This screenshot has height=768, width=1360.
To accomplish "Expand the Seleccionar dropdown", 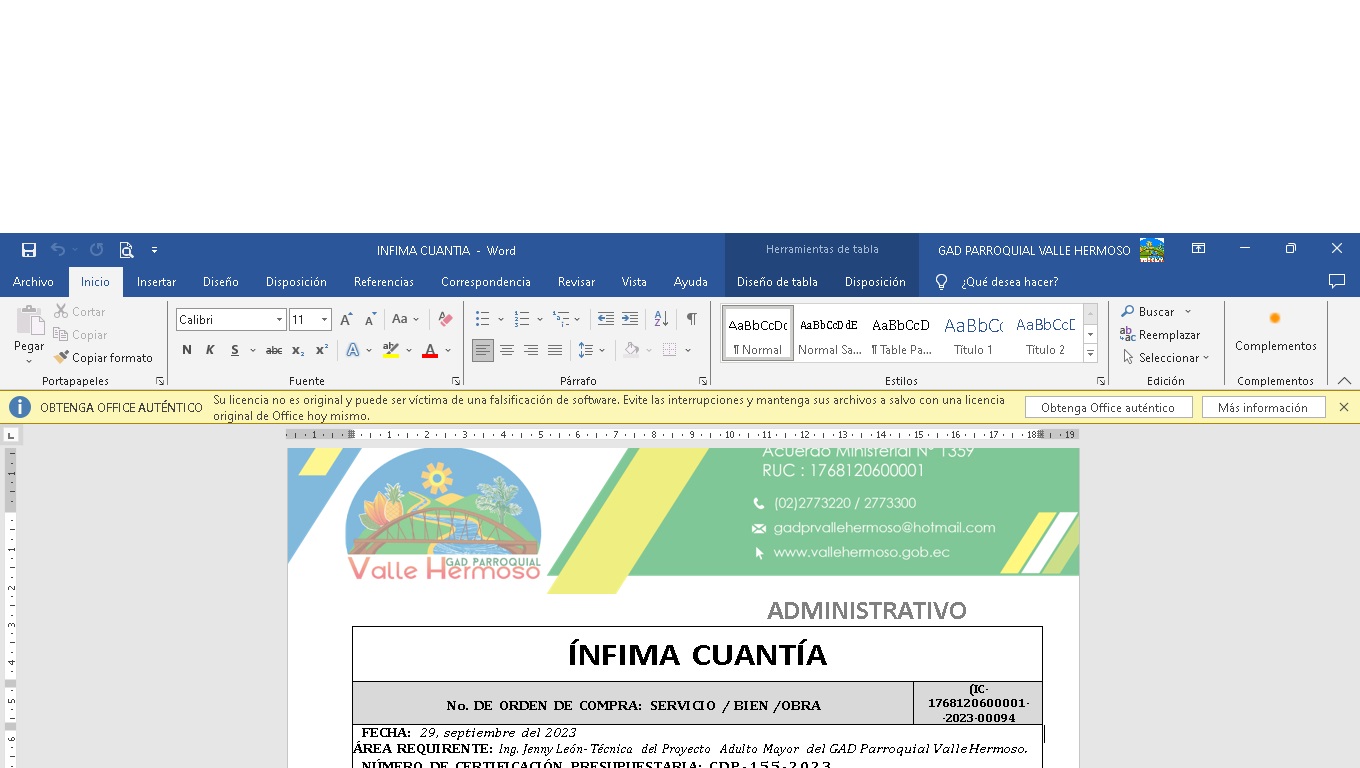I will coord(1168,358).
